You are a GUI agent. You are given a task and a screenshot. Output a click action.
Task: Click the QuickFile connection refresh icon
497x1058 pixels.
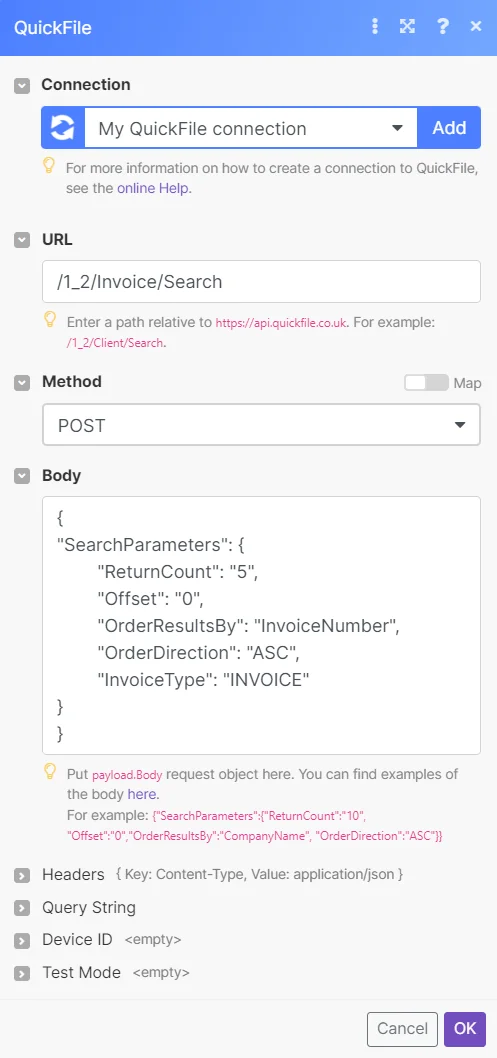coord(63,128)
